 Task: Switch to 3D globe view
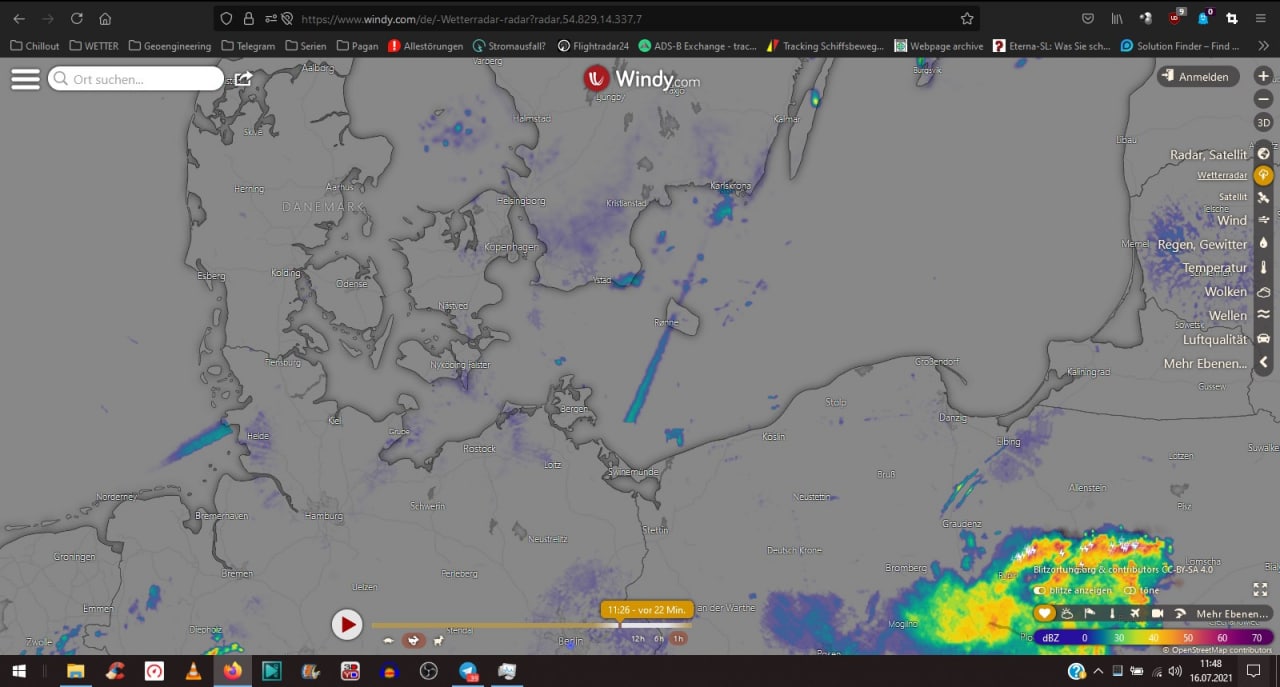[x=1264, y=122]
